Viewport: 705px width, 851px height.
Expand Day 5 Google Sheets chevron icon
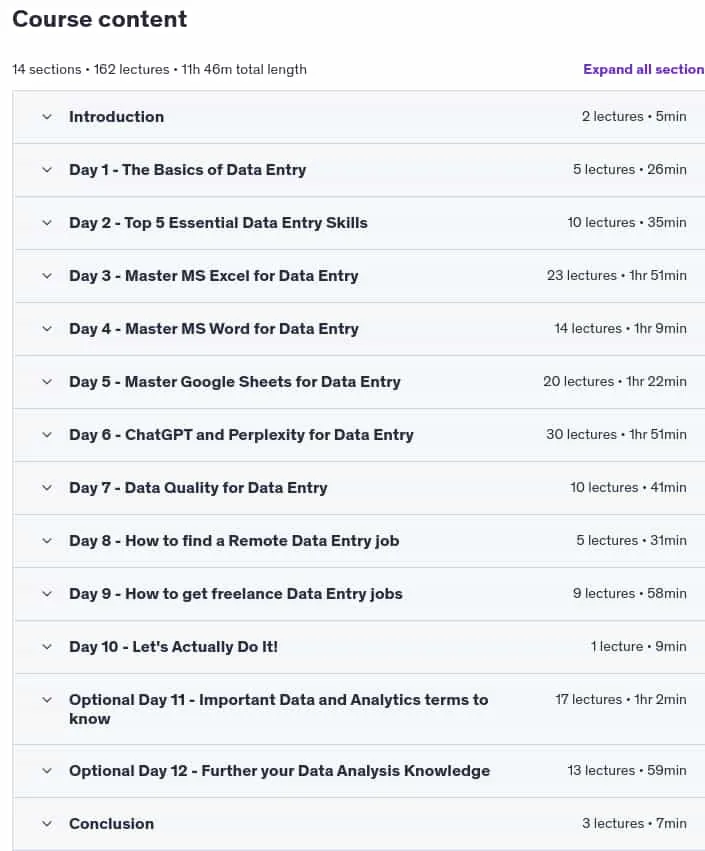pos(47,382)
